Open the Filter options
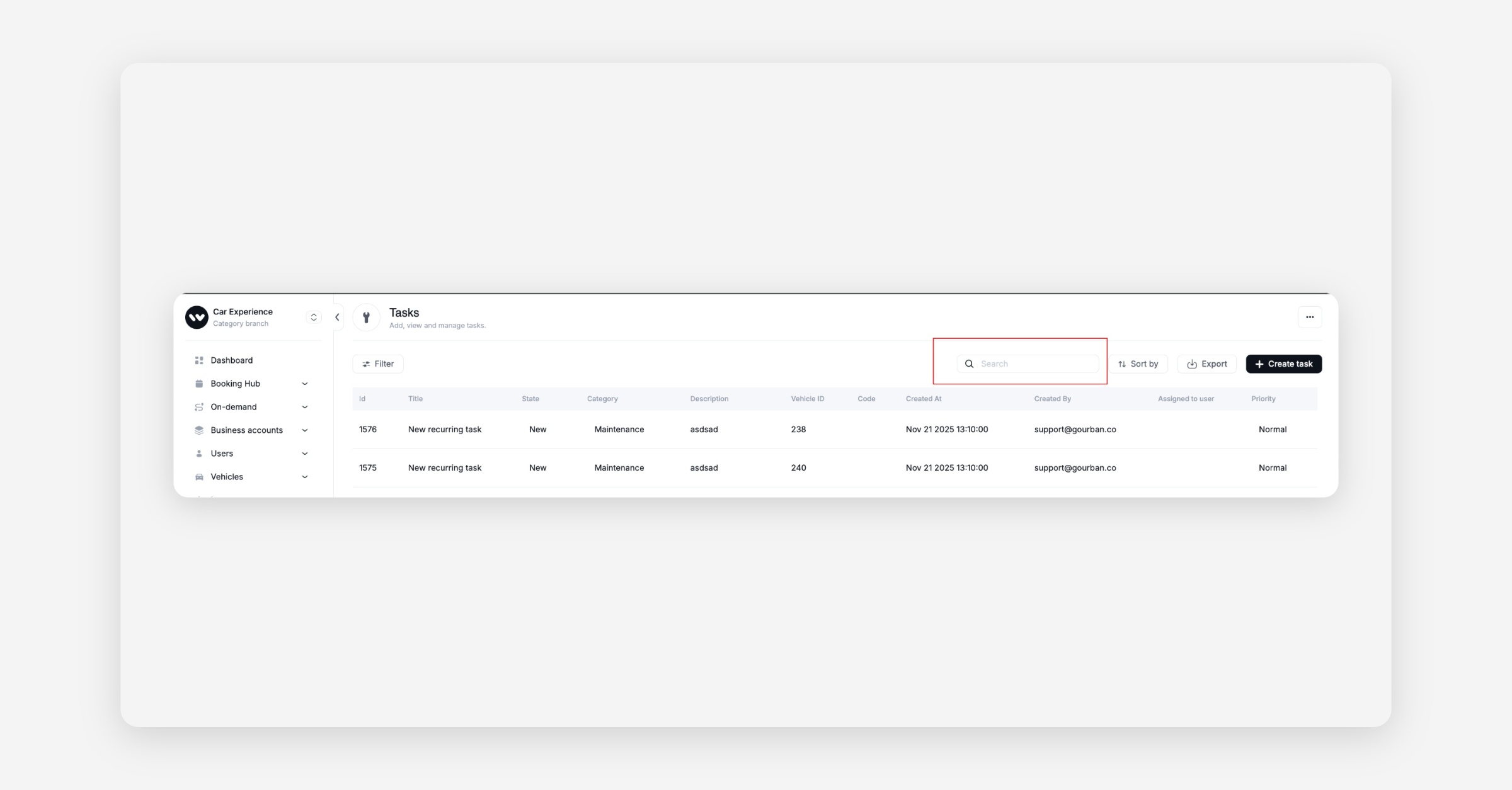 378,364
